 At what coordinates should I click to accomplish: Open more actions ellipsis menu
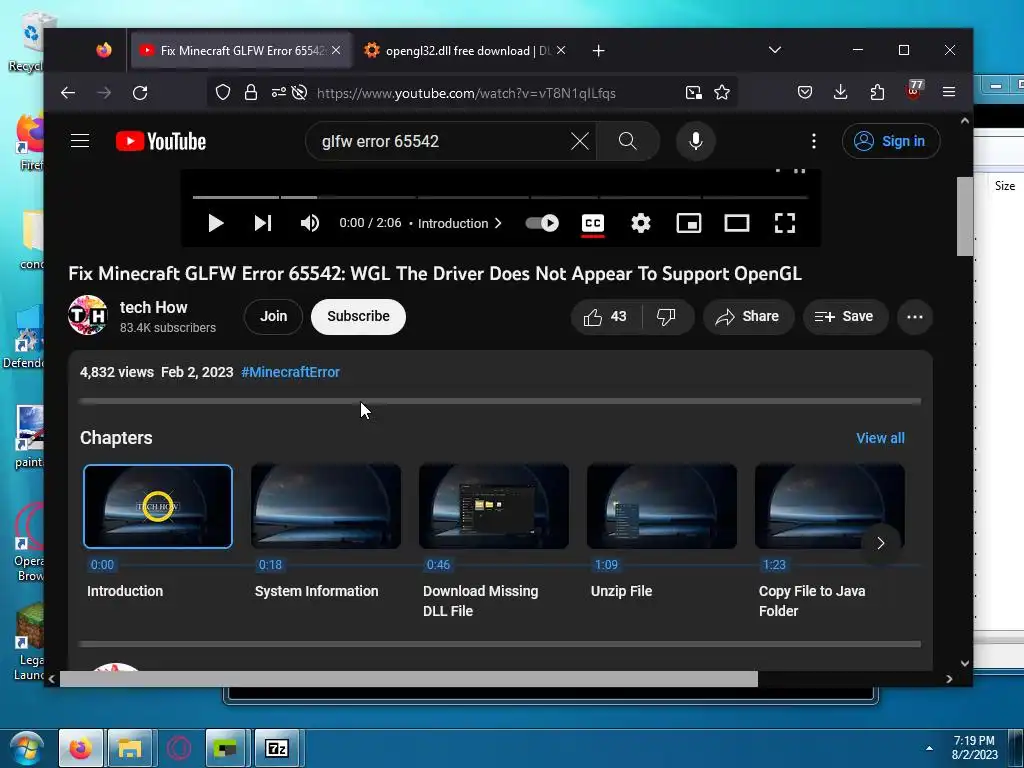[x=915, y=317]
